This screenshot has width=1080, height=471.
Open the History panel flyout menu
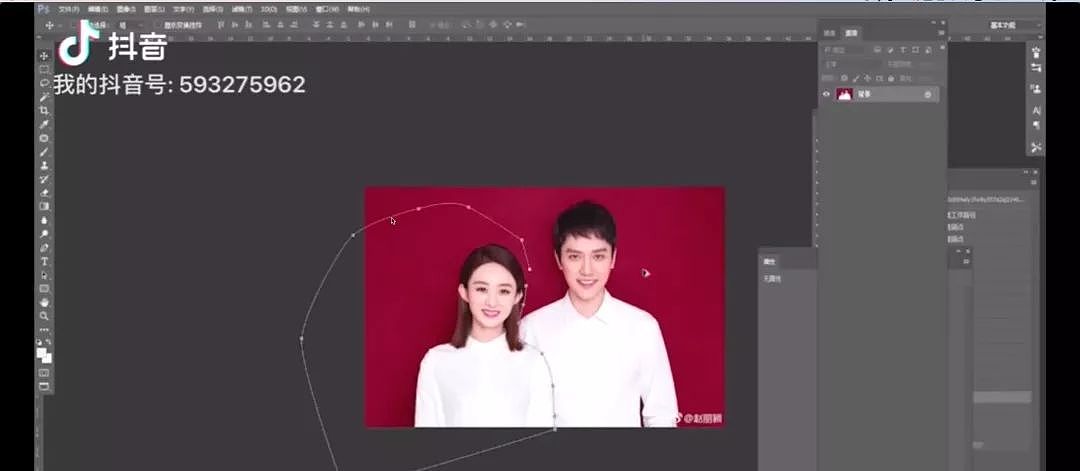pos(1034,182)
